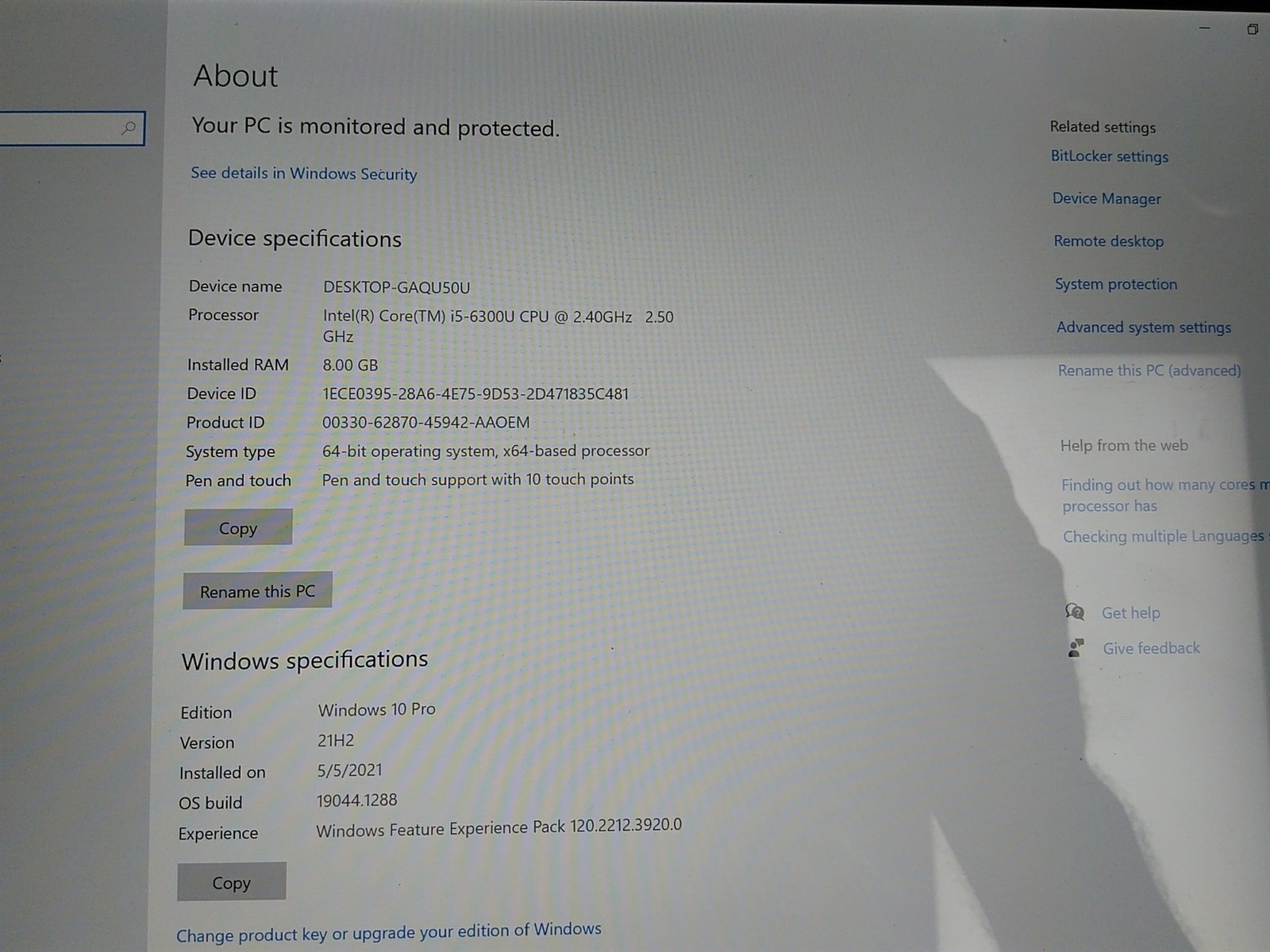Click the Get help link
Image resolution: width=1270 pixels, height=952 pixels.
1131,612
